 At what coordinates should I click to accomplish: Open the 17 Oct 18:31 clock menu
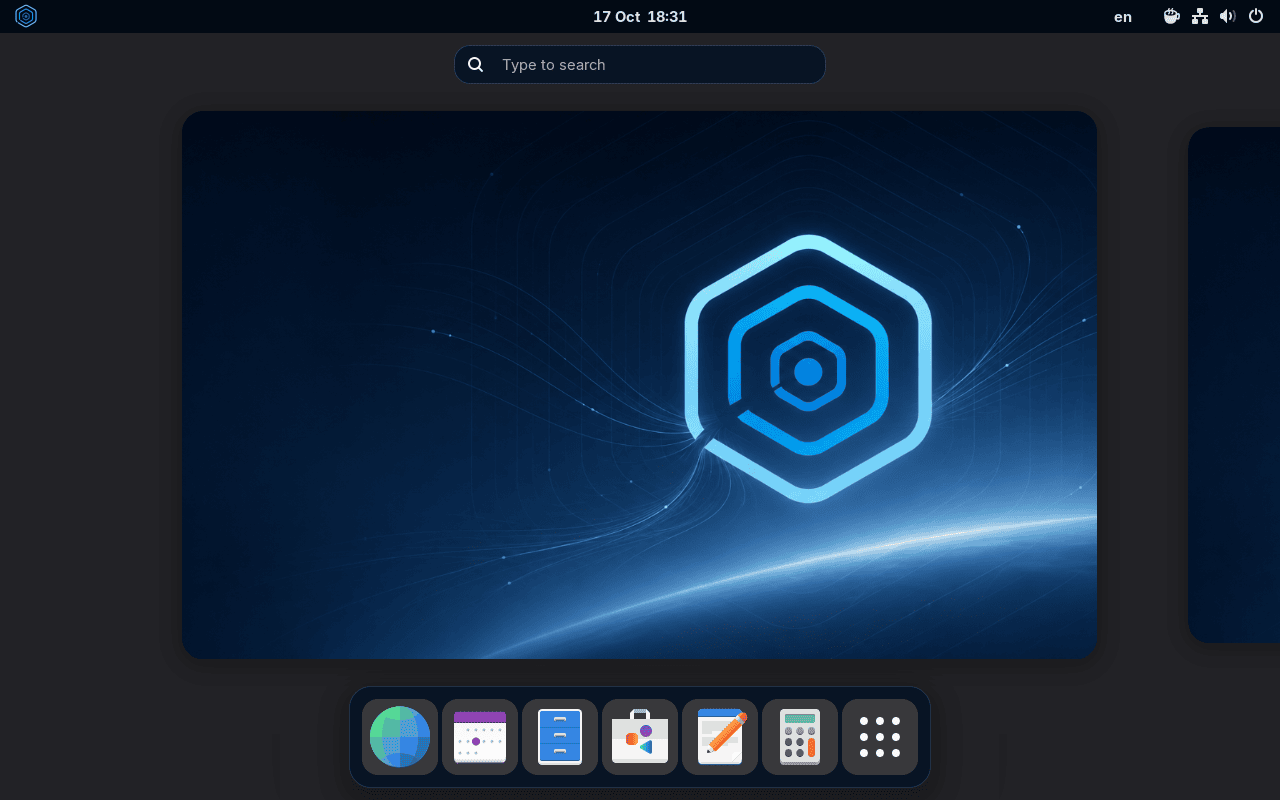pyautogui.click(x=640, y=16)
